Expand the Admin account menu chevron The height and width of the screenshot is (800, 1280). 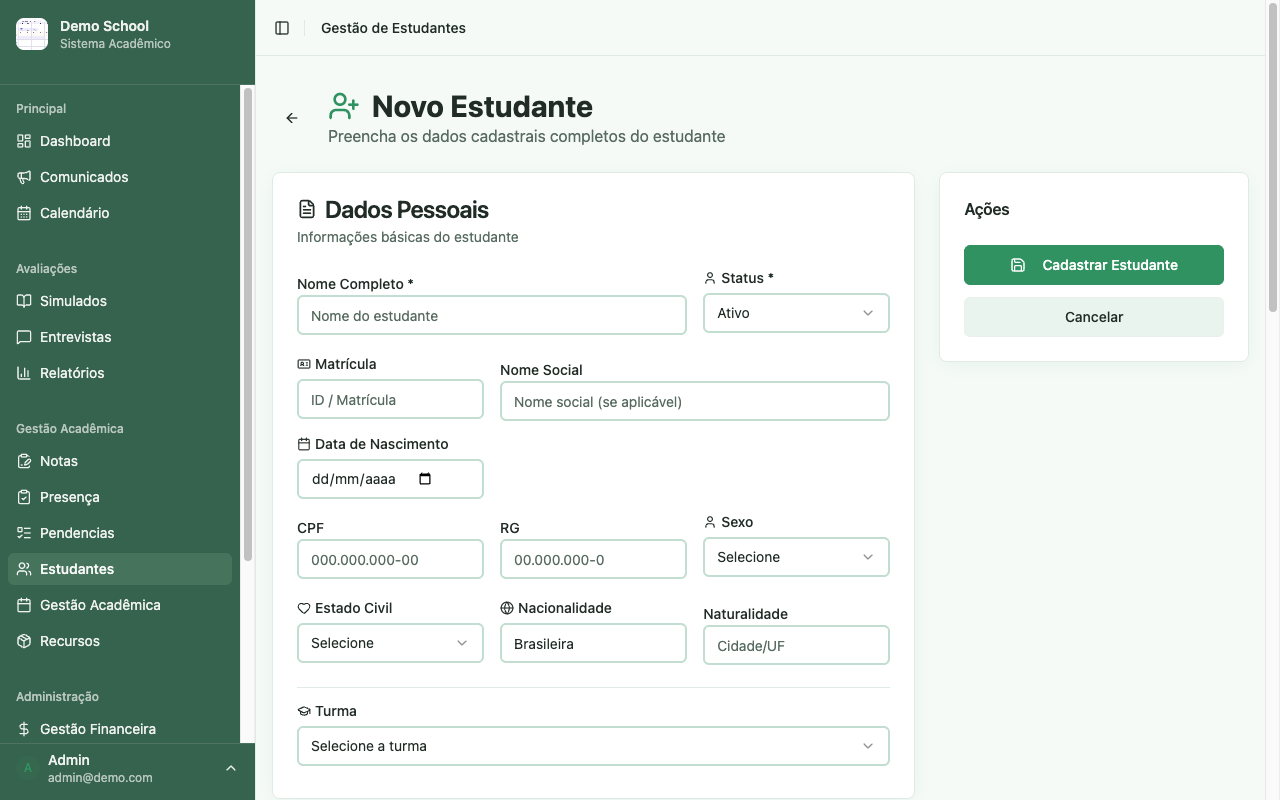coord(231,768)
